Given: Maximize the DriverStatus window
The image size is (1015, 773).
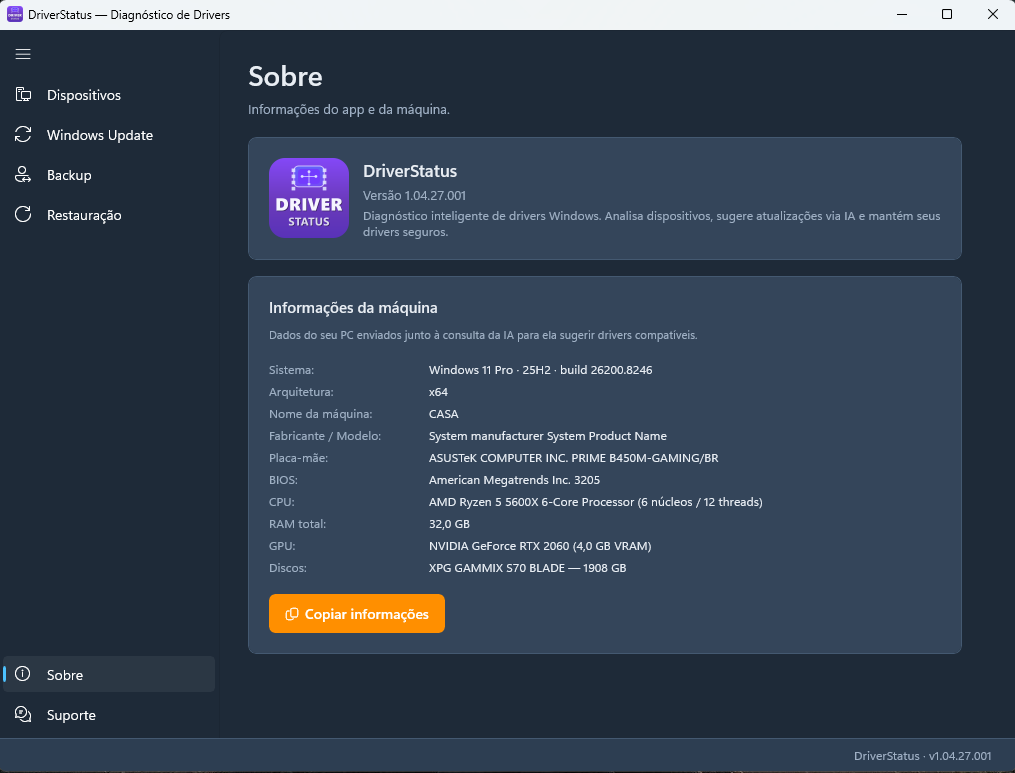Looking at the screenshot, I should [946, 14].
